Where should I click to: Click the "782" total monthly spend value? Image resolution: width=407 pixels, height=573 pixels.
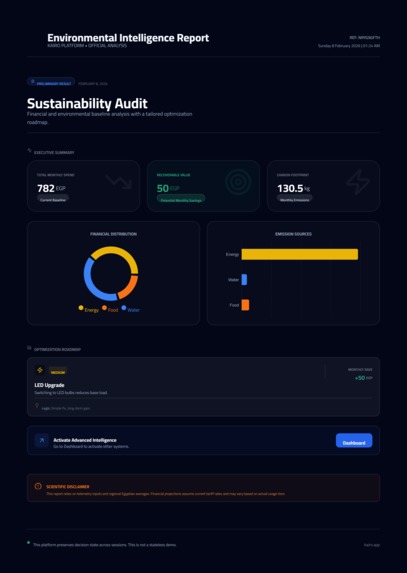46,188
